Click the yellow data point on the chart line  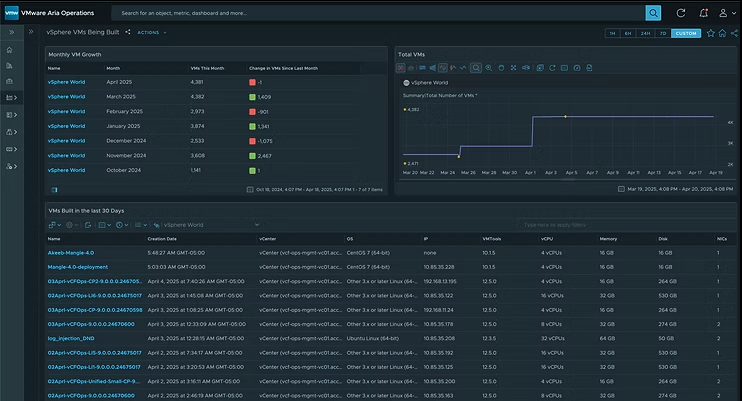pyautogui.click(x=565, y=116)
